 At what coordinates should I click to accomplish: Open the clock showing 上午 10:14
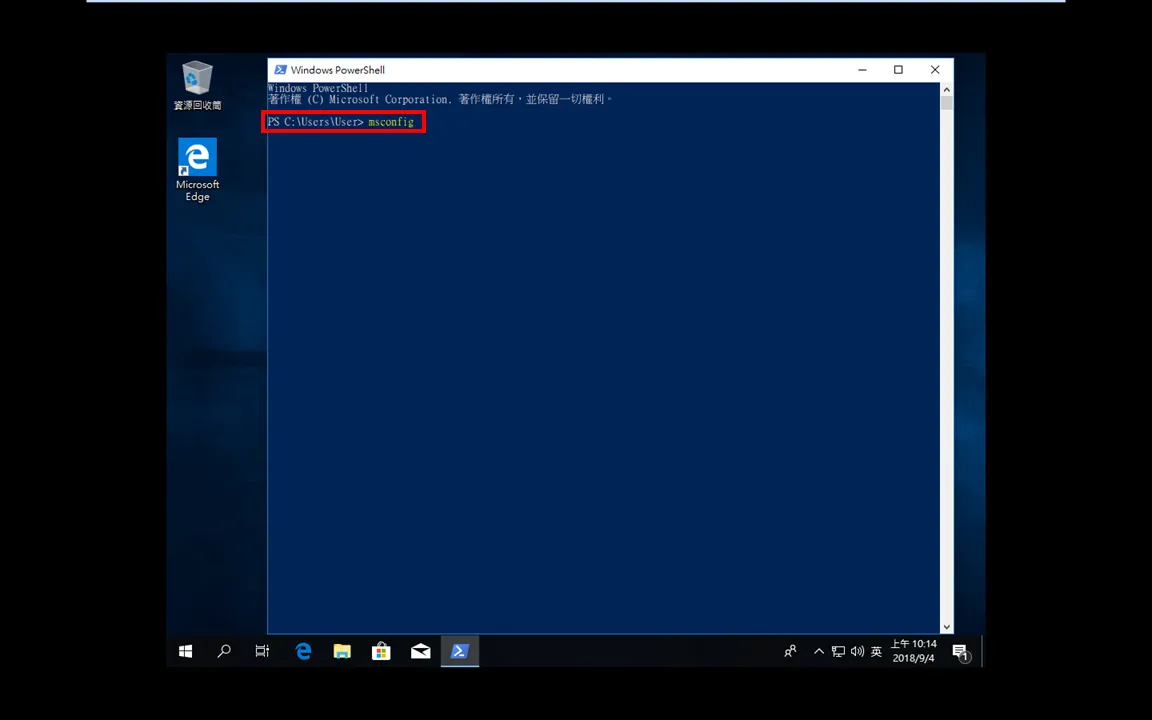pyautogui.click(x=914, y=651)
